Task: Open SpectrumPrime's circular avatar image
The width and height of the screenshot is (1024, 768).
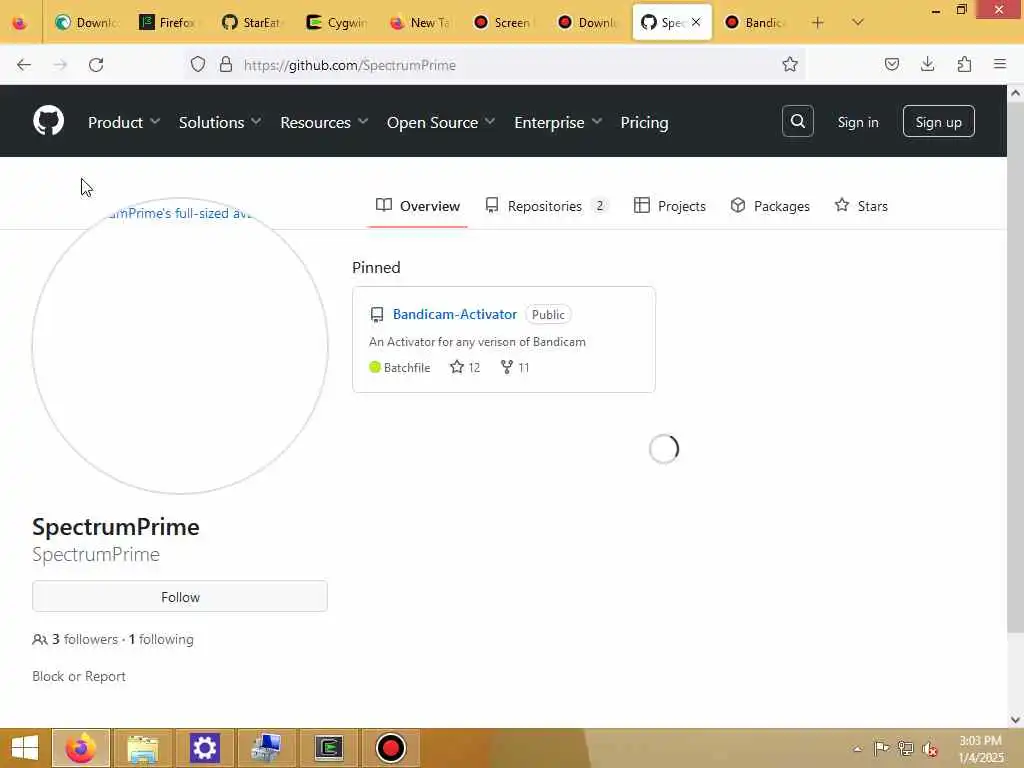Action: pos(180,346)
